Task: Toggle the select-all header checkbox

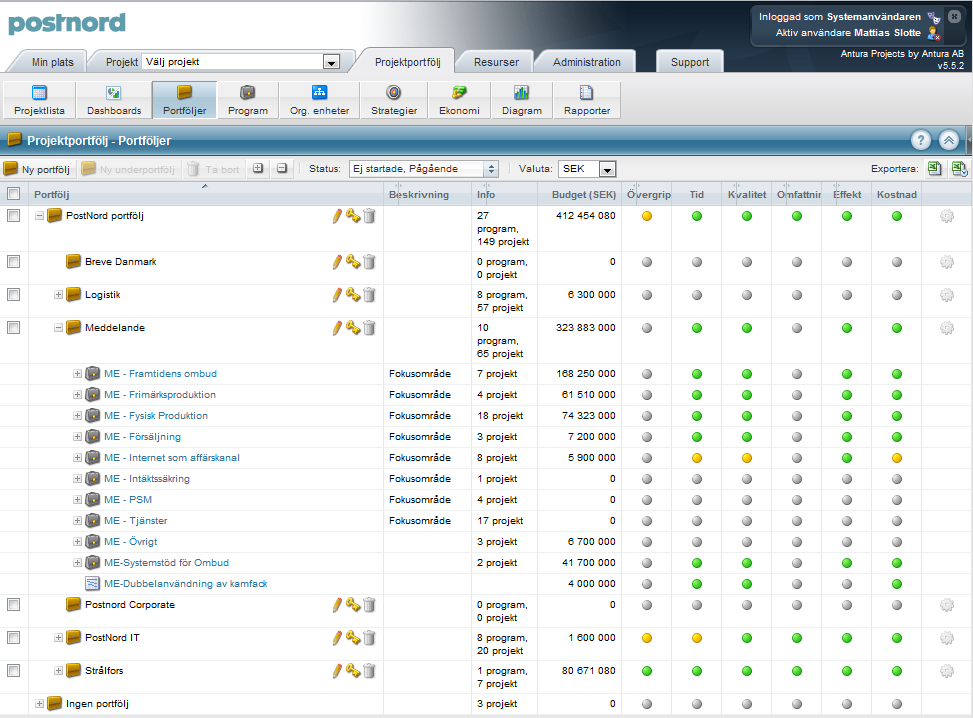Action: [13, 194]
